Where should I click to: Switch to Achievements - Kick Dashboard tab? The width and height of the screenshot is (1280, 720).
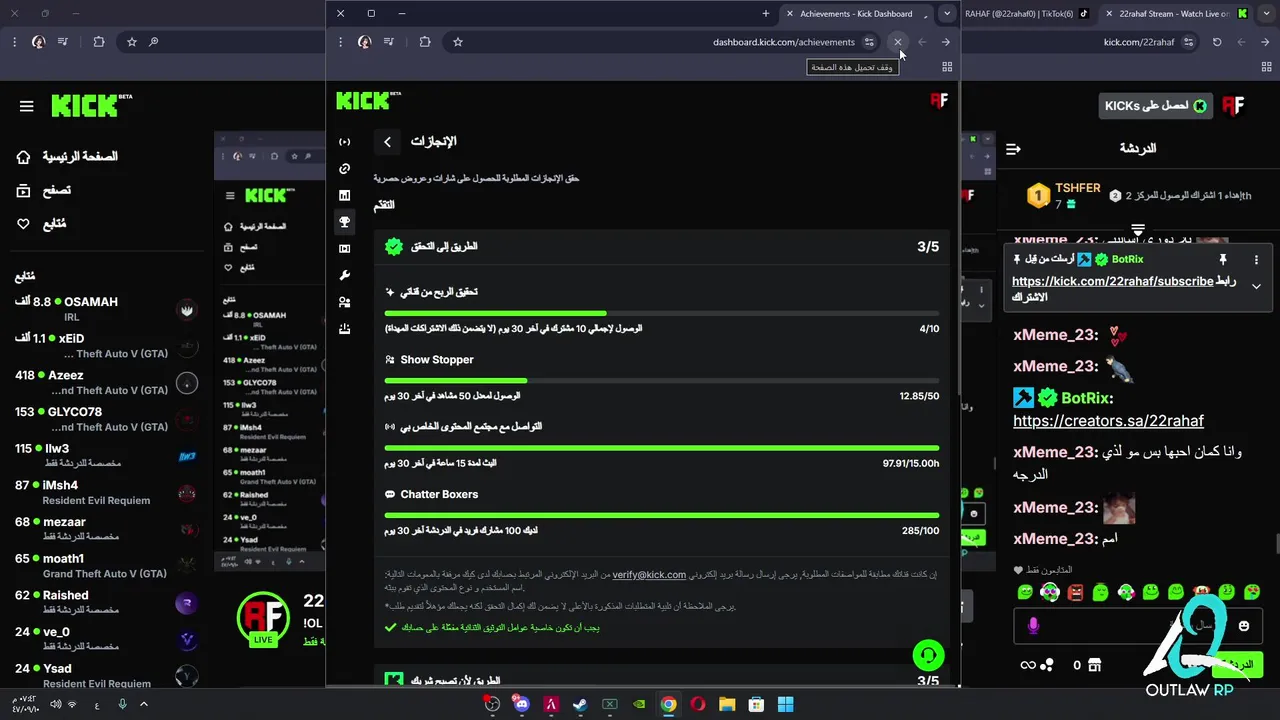[x=856, y=14]
